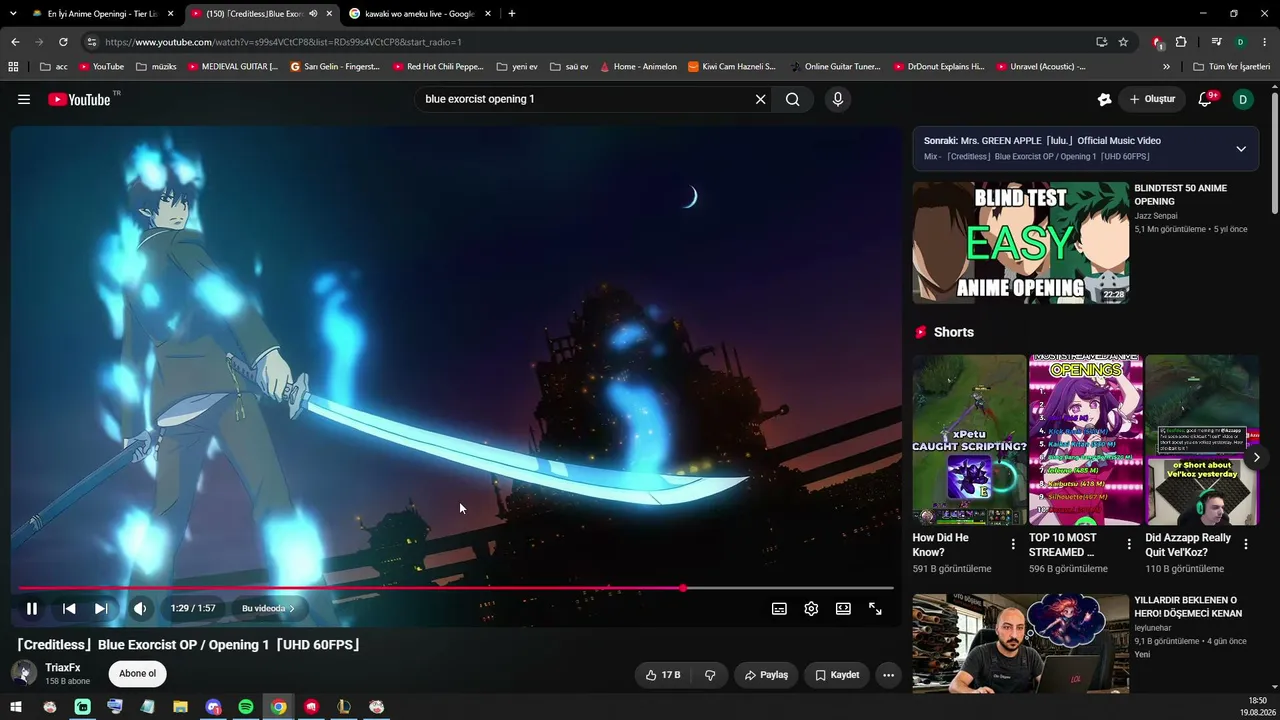Enter fullscreen video mode
1280x720 pixels.
[875, 608]
